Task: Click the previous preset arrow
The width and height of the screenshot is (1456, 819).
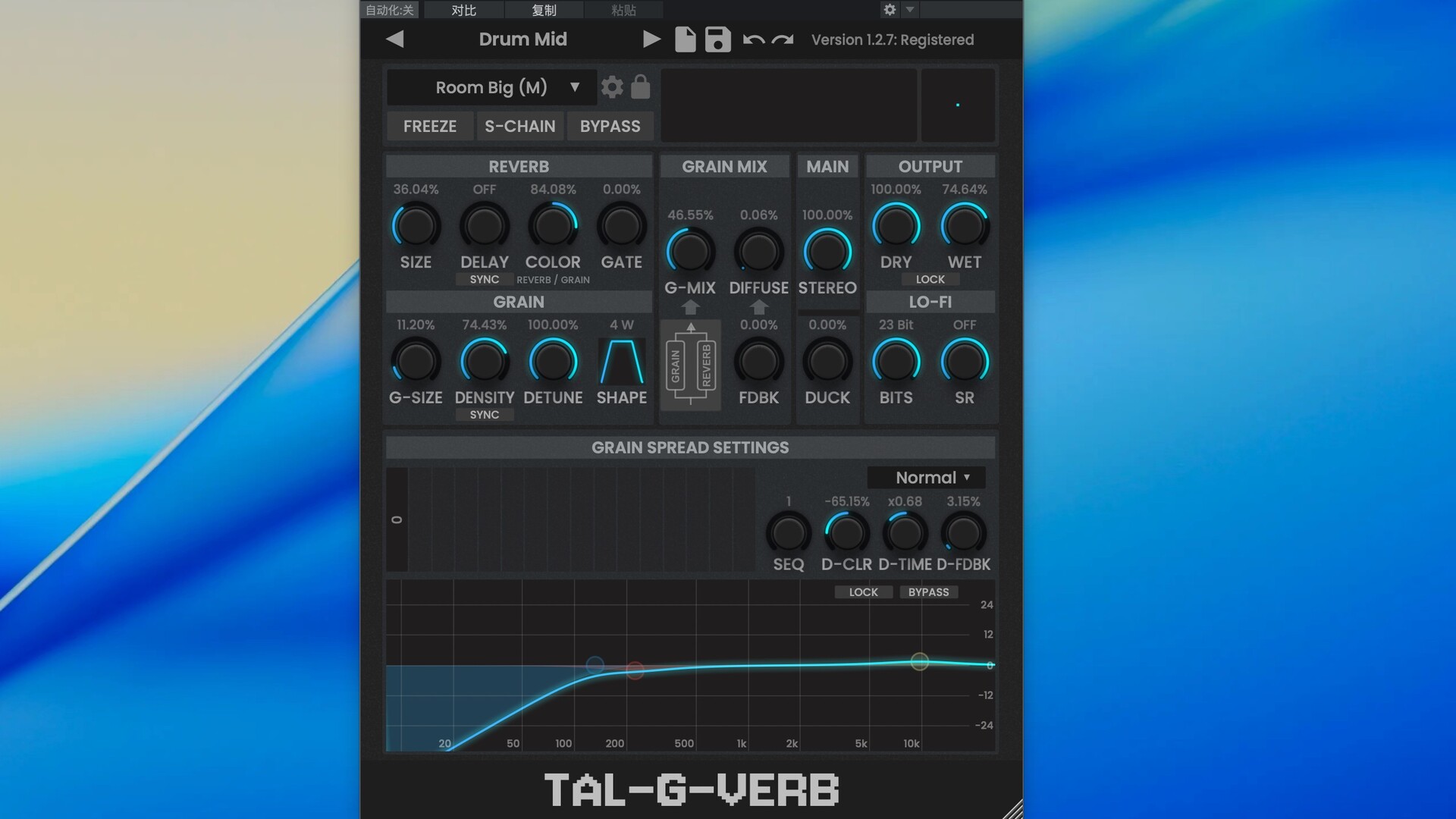Action: point(394,39)
